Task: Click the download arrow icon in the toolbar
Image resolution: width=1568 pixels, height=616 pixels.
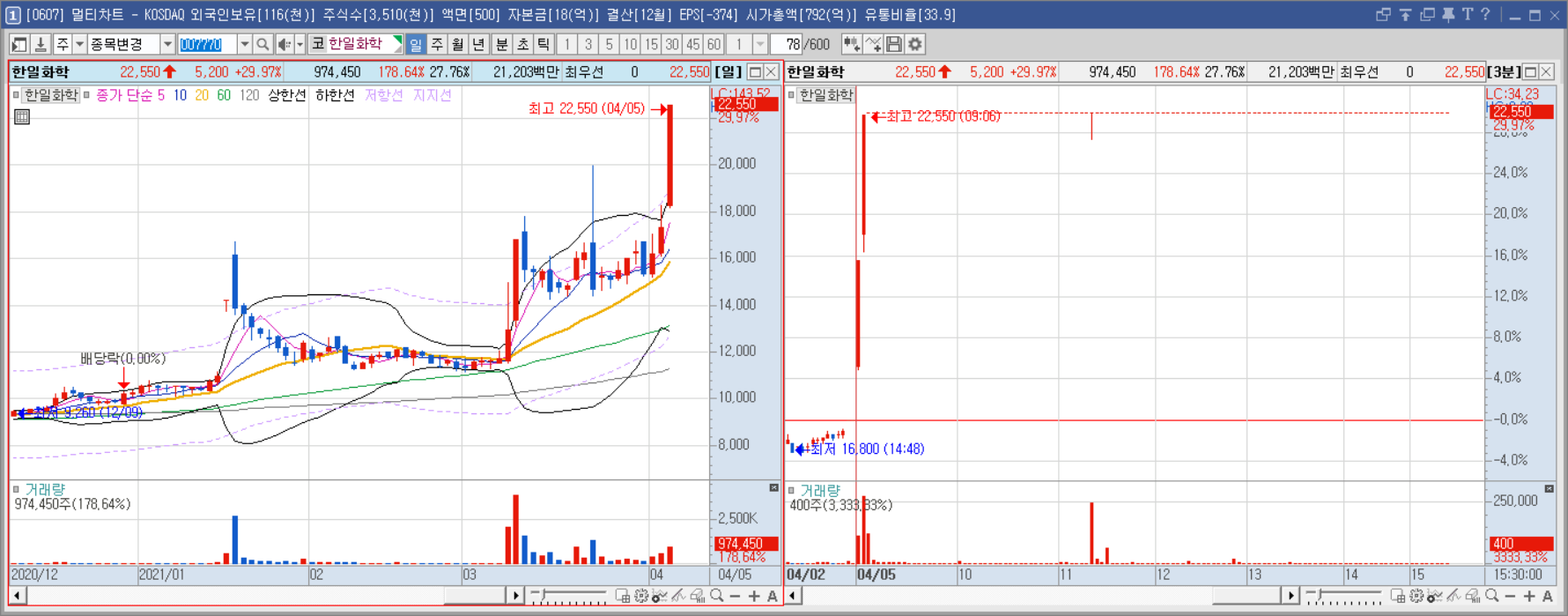Action: pyautogui.click(x=40, y=44)
